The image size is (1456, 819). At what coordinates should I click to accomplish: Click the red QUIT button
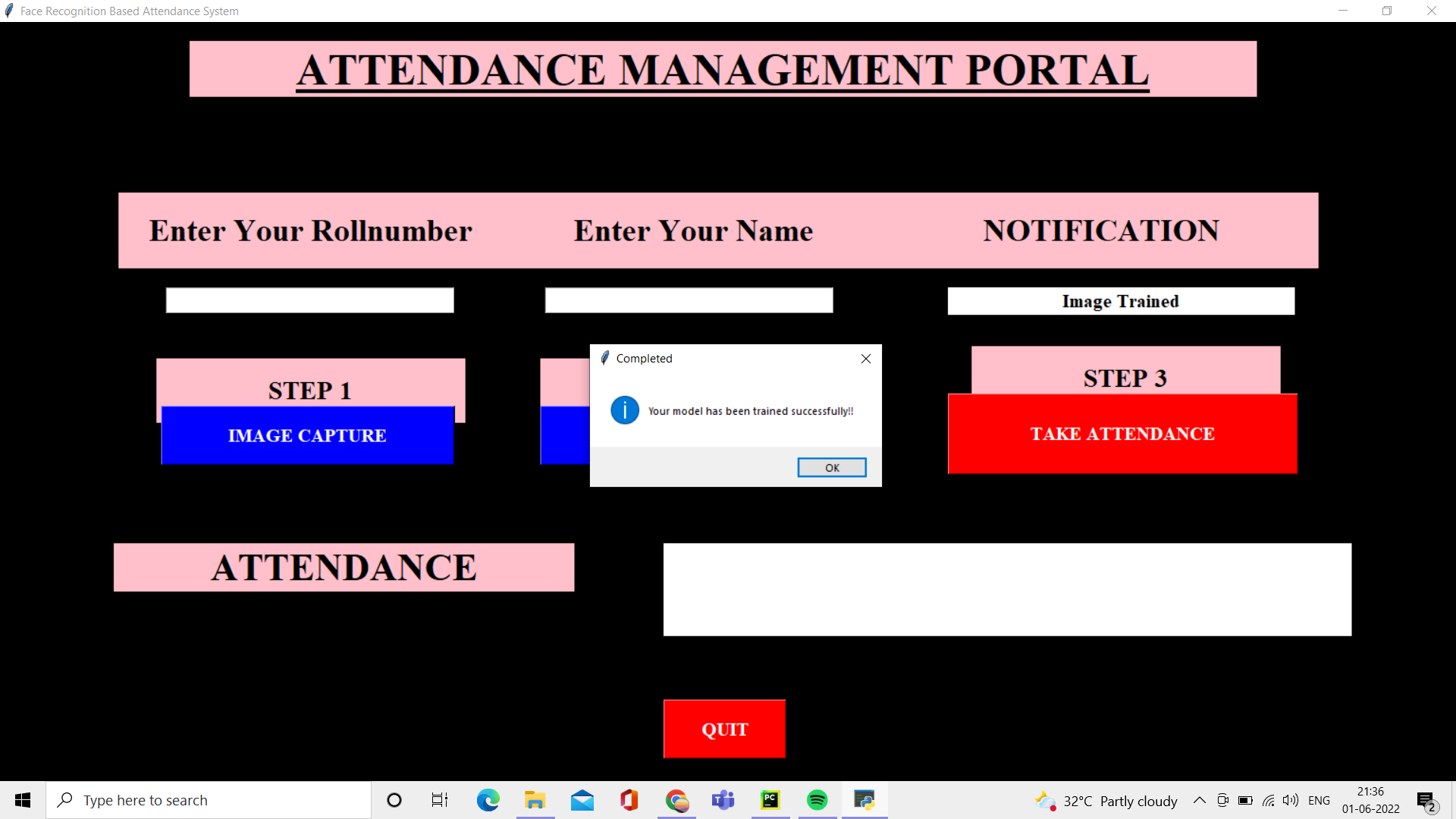point(723,729)
